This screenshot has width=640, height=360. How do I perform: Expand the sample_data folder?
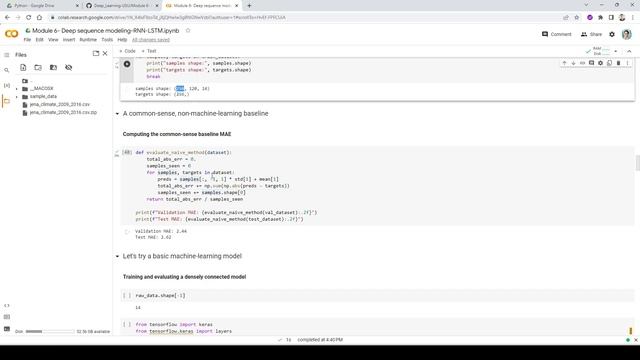17,97
